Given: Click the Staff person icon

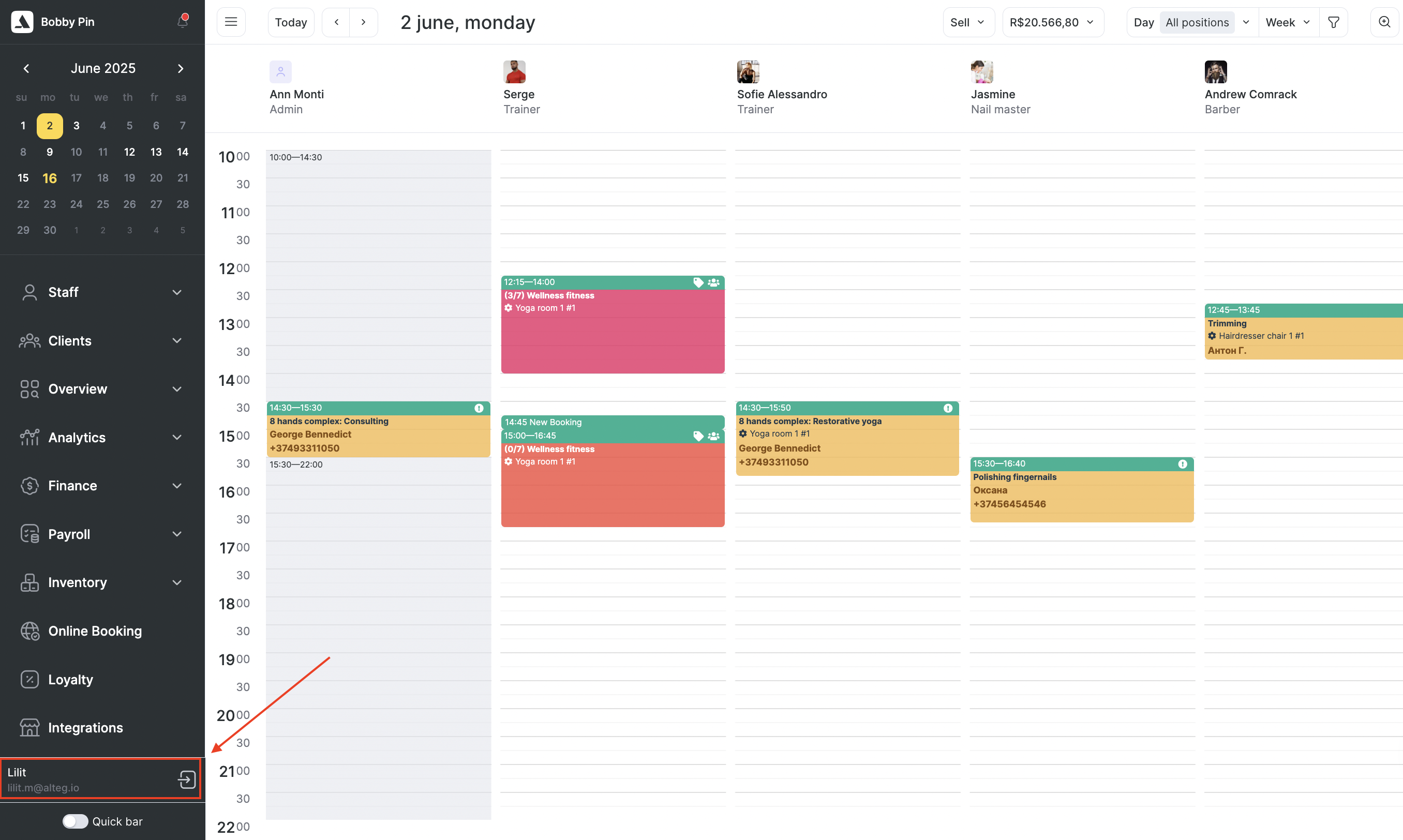Looking at the screenshot, I should click(29, 292).
